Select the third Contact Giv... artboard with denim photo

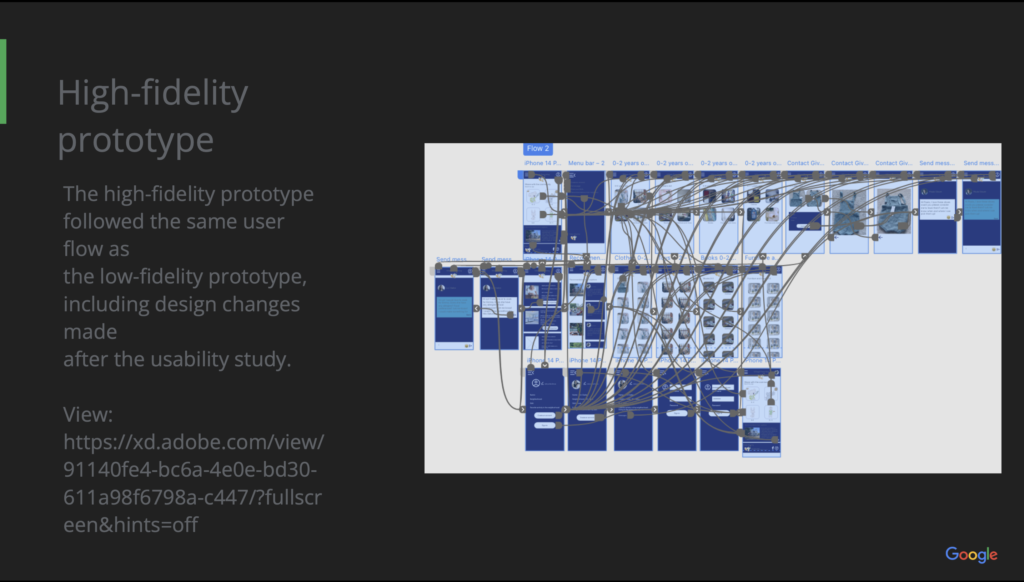(893, 215)
